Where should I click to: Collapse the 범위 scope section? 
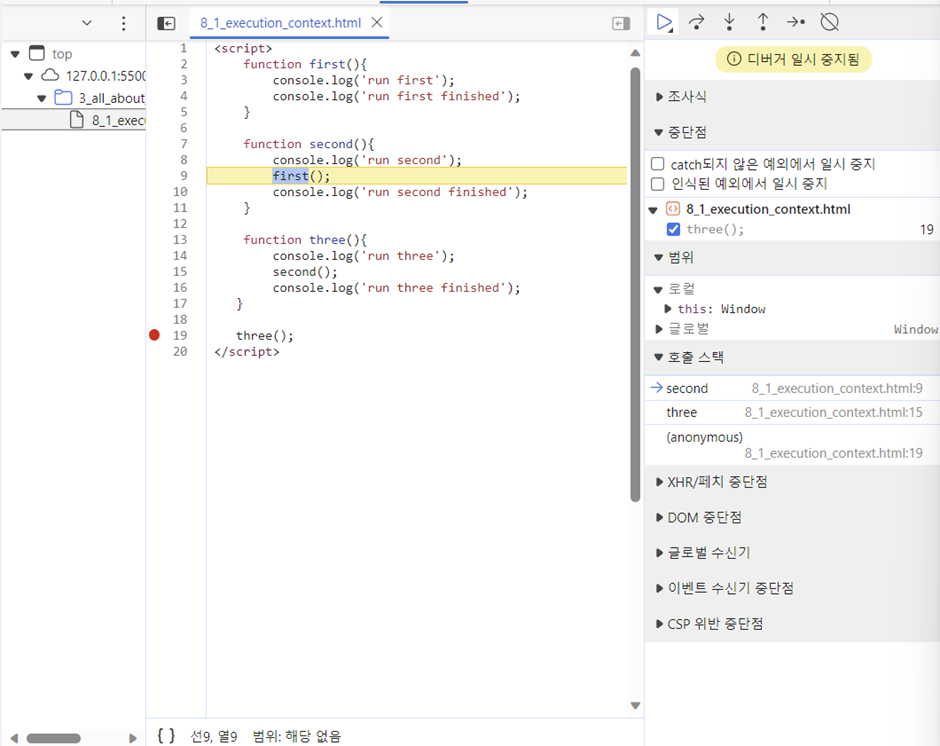point(659,258)
